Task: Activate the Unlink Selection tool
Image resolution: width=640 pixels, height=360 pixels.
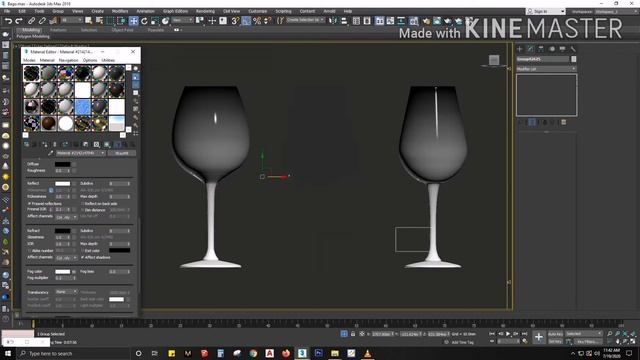Action: point(42,21)
